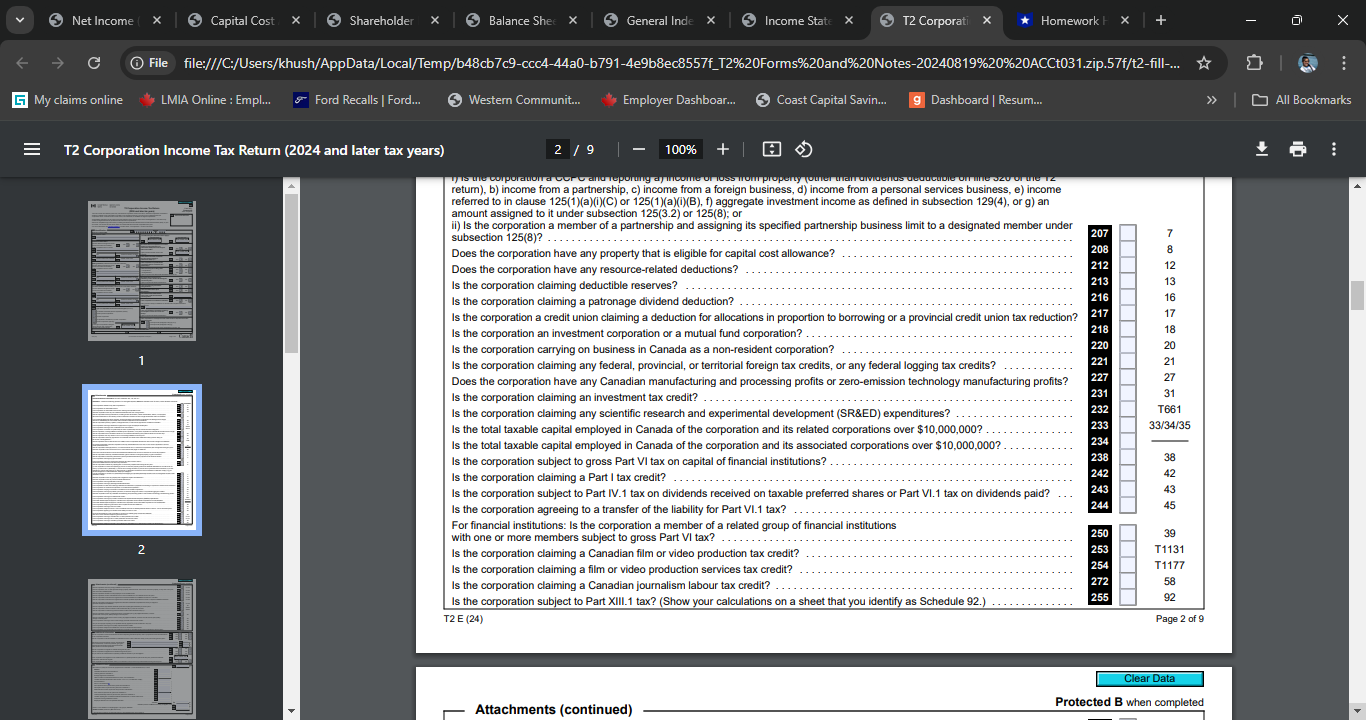
Task: Zoom in using the plus icon
Action: pyautogui.click(x=722, y=149)
